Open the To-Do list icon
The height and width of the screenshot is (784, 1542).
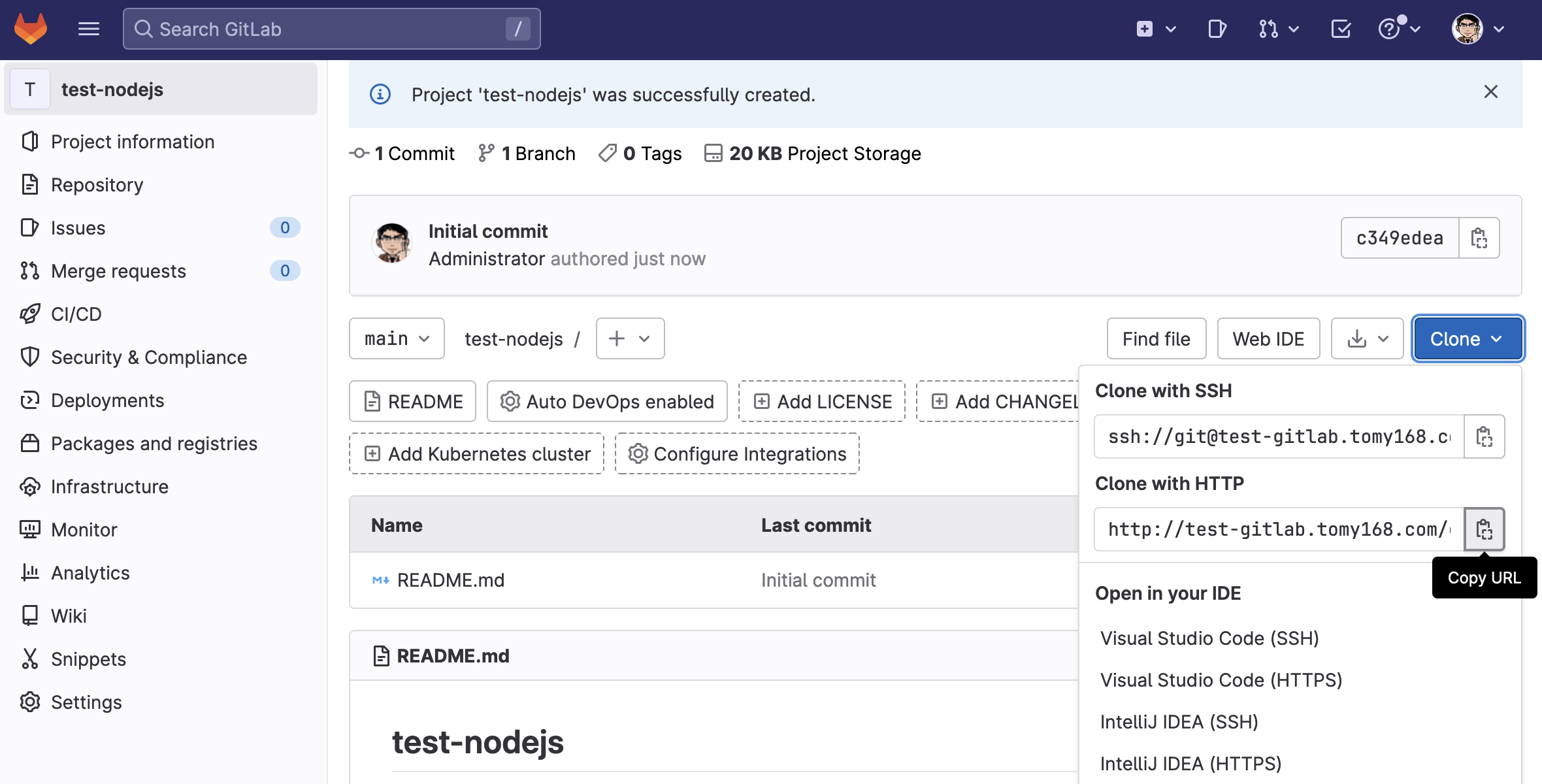point(1341,29)
